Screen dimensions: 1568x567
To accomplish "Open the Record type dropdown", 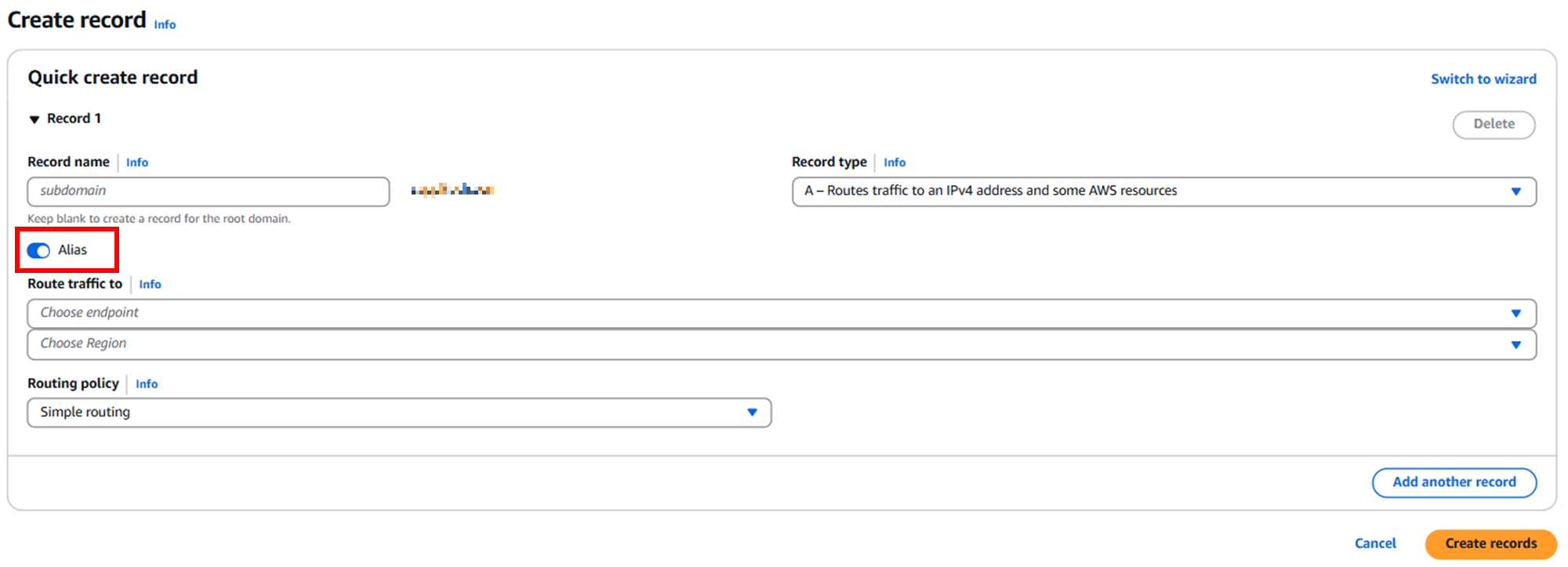I will [x=1164, y=191].
